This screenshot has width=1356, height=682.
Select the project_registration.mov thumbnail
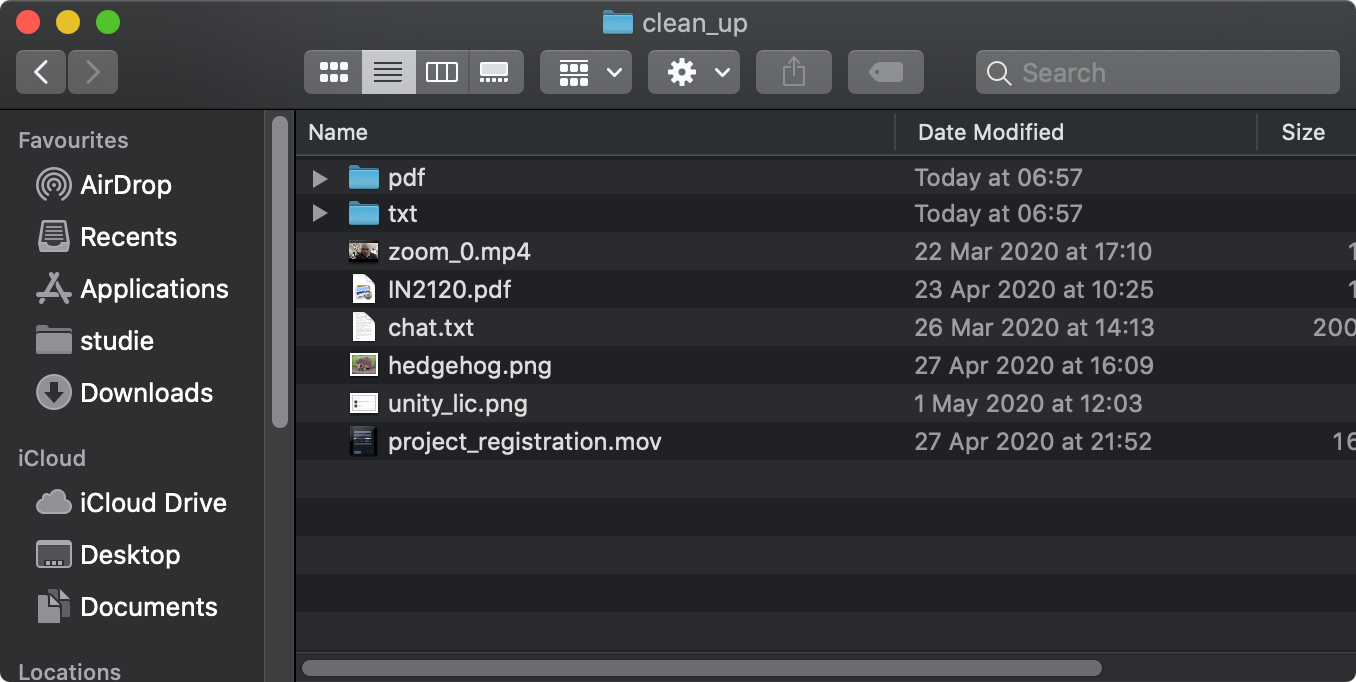(364, 442)
